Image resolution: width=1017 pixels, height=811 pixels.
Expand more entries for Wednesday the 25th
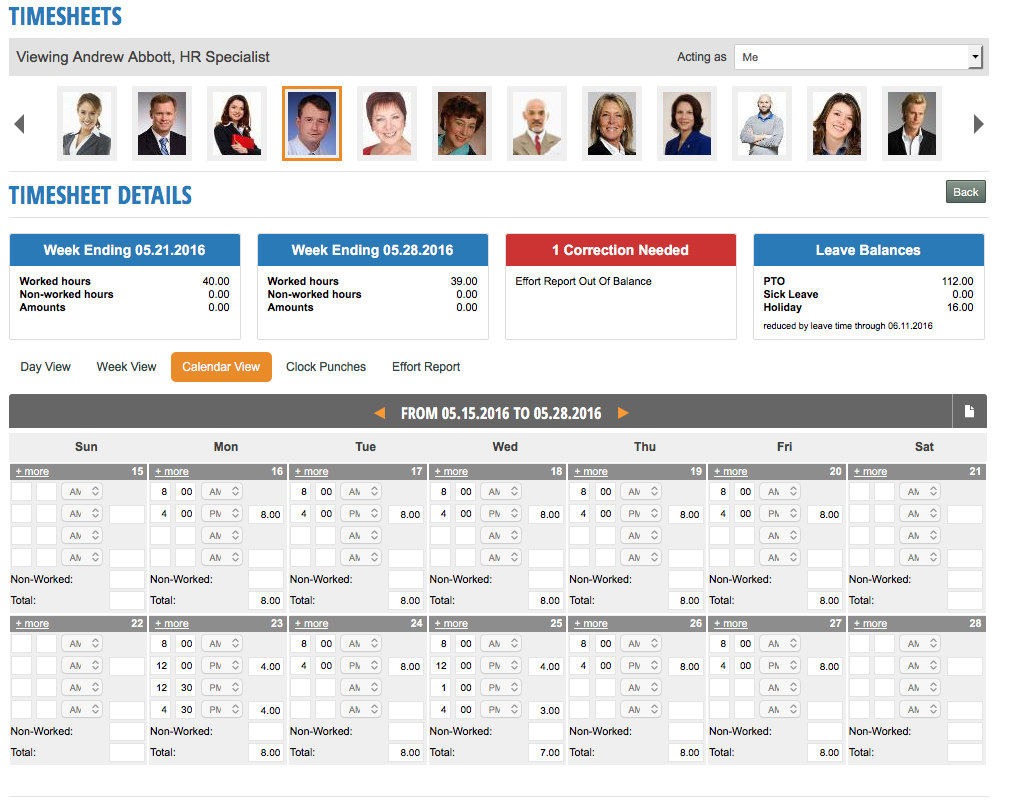451,623
